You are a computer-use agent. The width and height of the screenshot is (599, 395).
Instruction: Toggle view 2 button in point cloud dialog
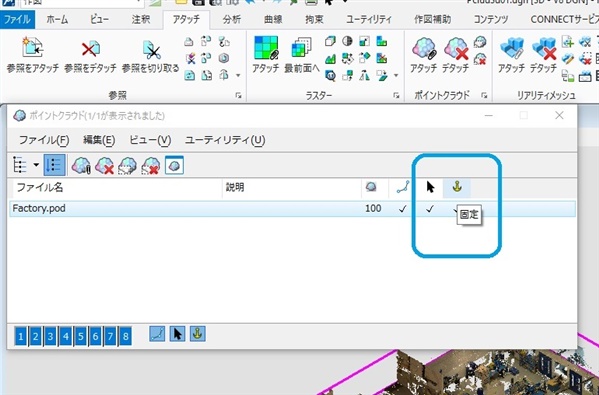36,337
